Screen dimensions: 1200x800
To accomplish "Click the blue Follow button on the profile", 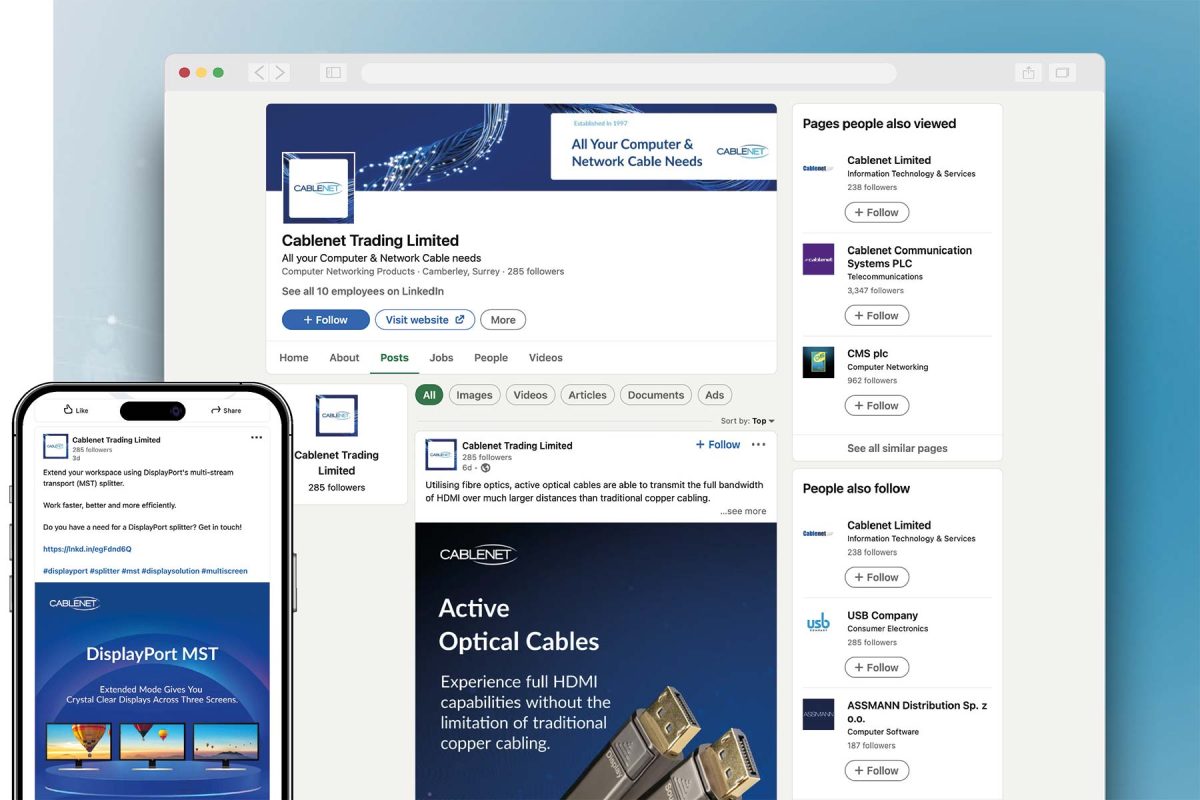I will point(325,320).
